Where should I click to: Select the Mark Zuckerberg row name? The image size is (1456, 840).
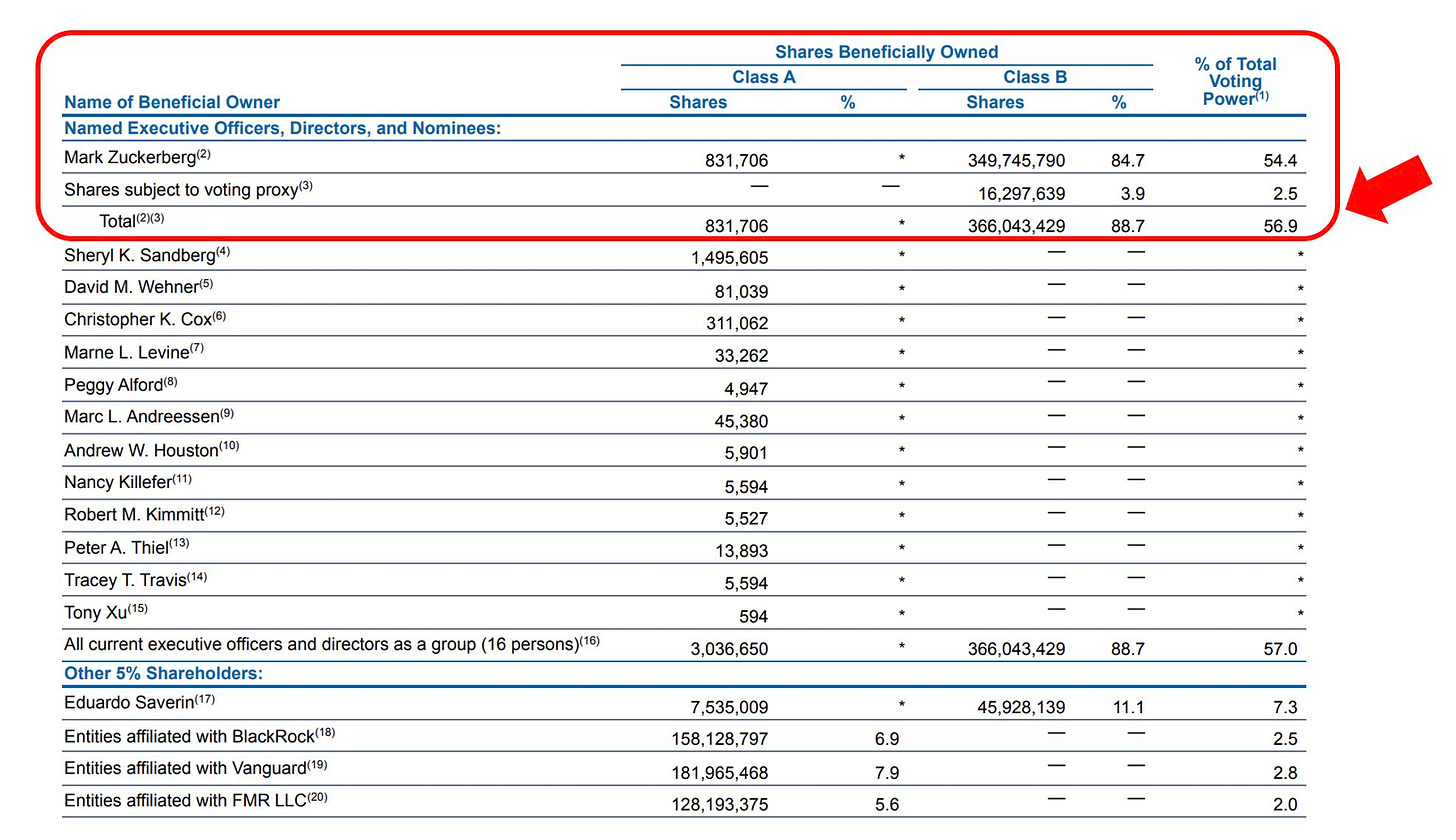pos(138,158)
